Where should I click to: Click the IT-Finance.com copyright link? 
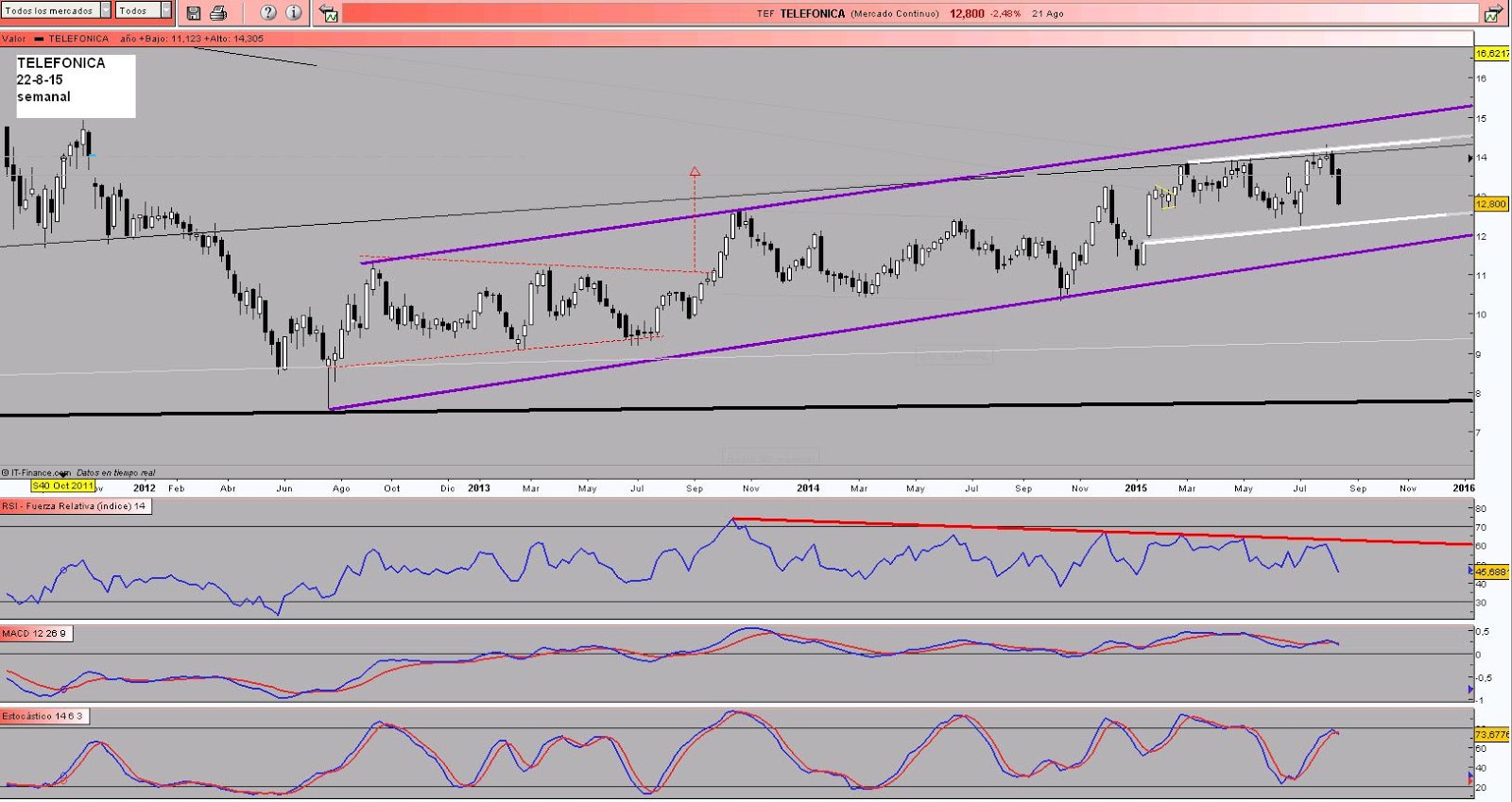(37, 472)
